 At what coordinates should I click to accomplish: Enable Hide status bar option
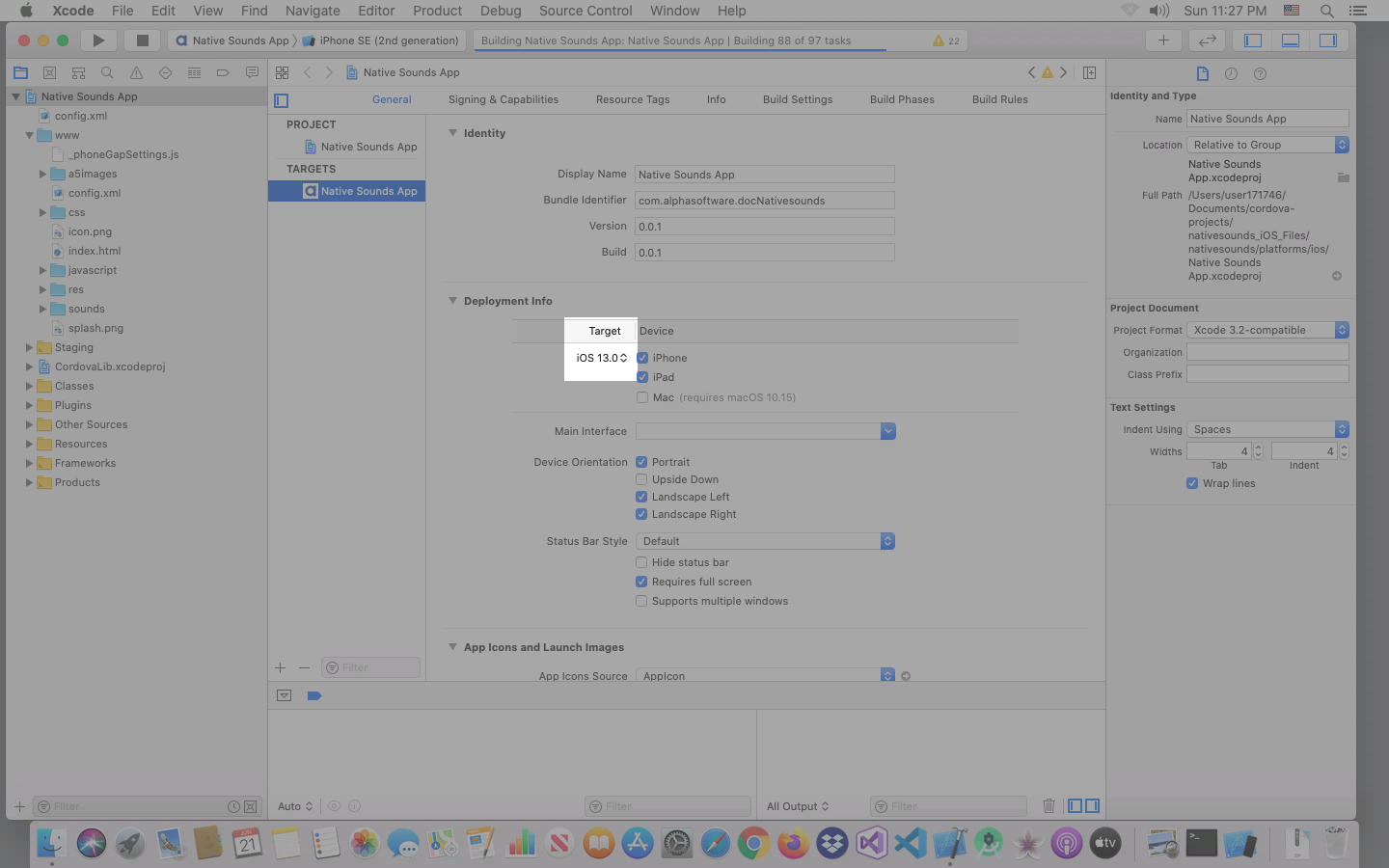coord(641,562)
